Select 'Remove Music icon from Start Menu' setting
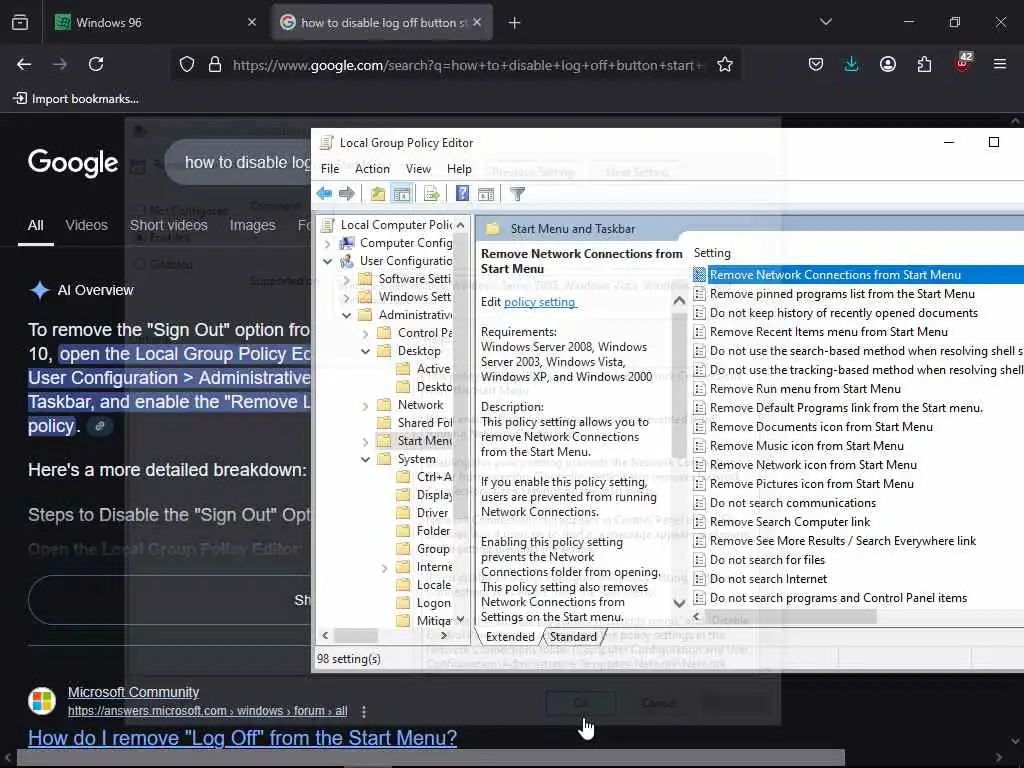This screenshot has height=768, width=1024. coord(807,445)
